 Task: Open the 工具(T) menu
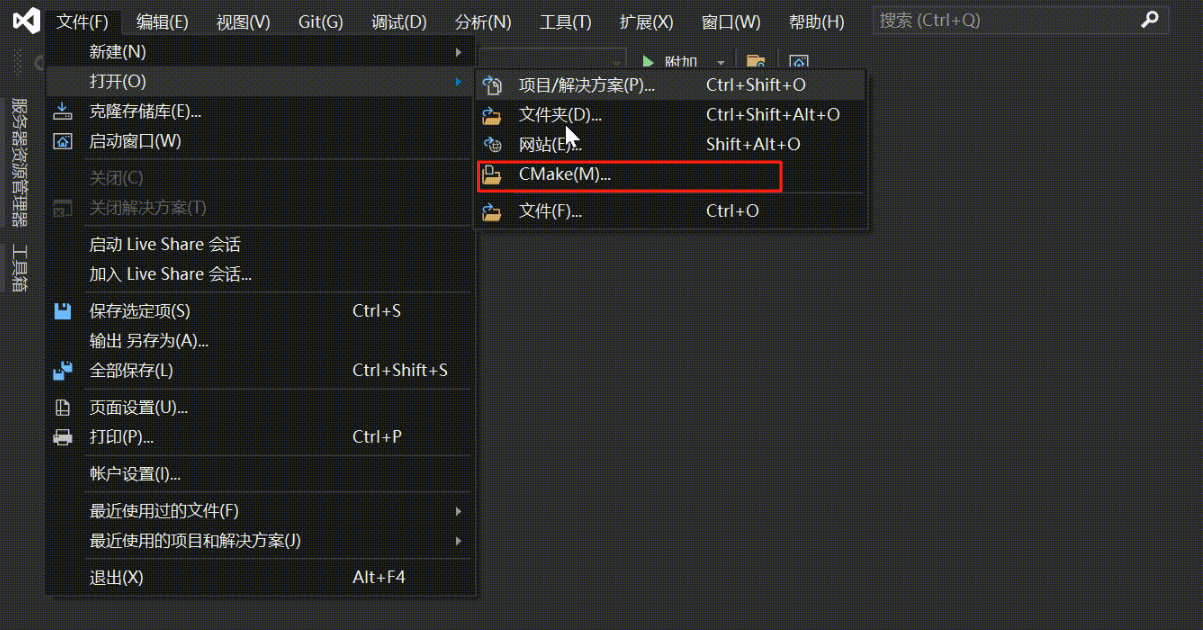pos(566,22)
